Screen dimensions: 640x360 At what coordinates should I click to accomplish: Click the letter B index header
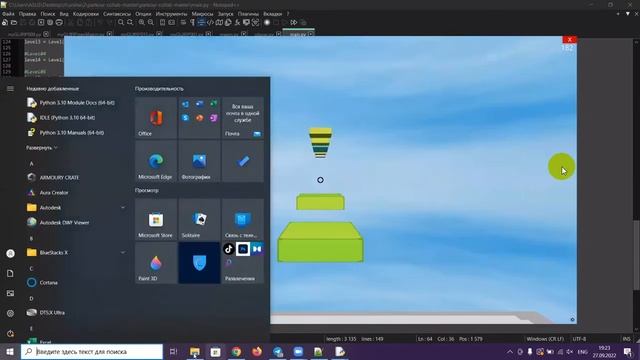(31, 238)
